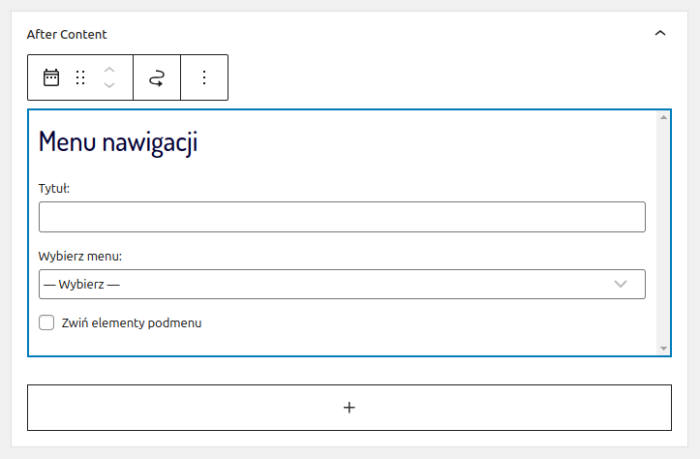
Task: Move the widget block up
Action: click(x=110, y=70)
